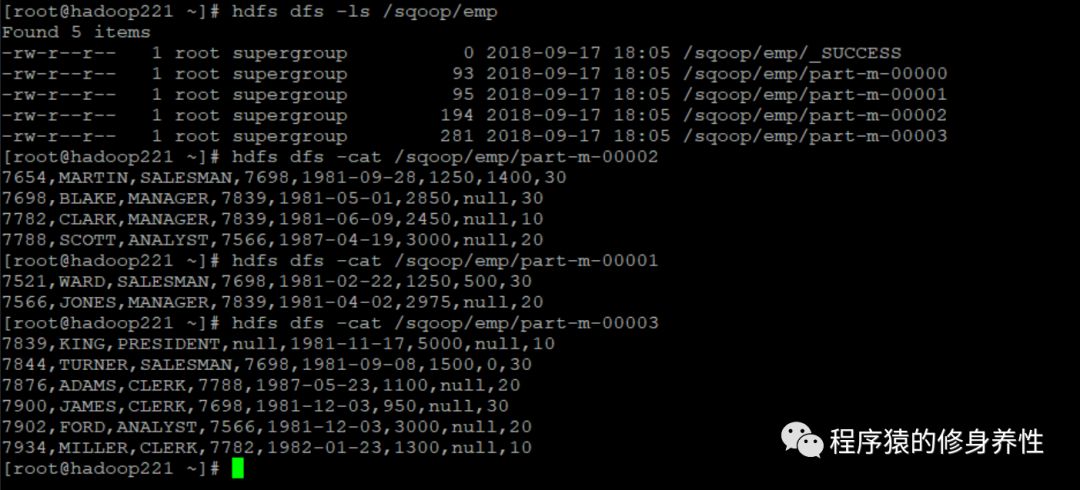This screenshot has width=1080, height=490.
Task: Click the JONES MANAGER record line
Action: (x=273, y=302)
